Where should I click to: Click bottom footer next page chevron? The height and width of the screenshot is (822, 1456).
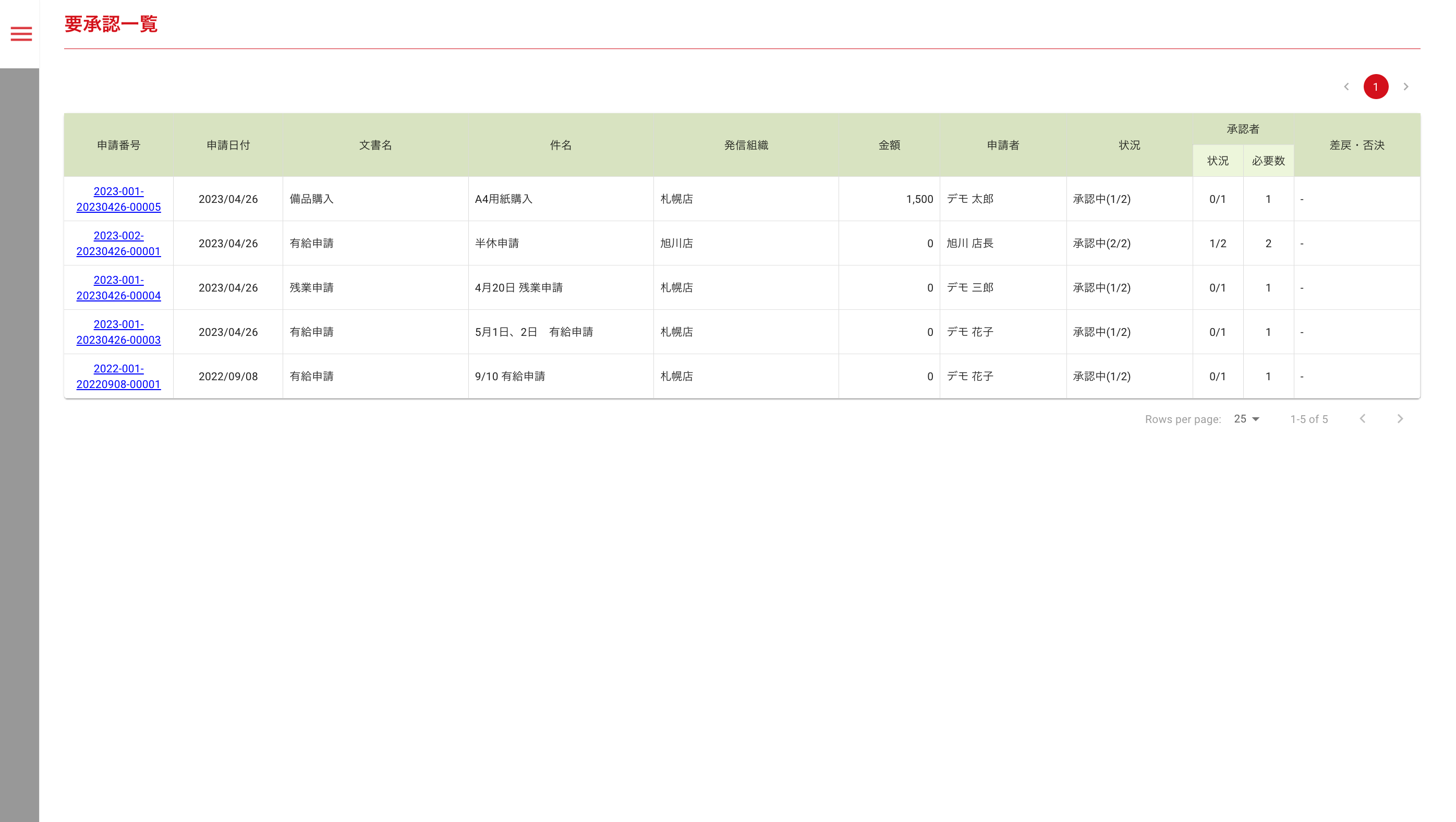[x=1400, y=418]
